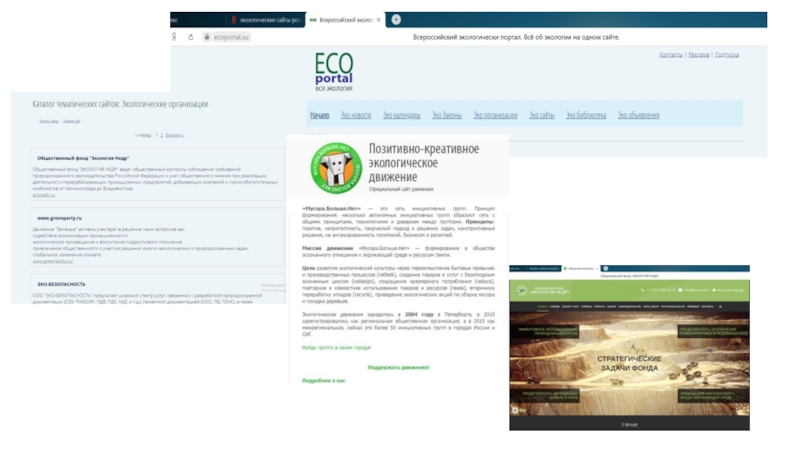Screen dimensions: 800x450
Task: Click the Подписка link
Action: point(727,55)
